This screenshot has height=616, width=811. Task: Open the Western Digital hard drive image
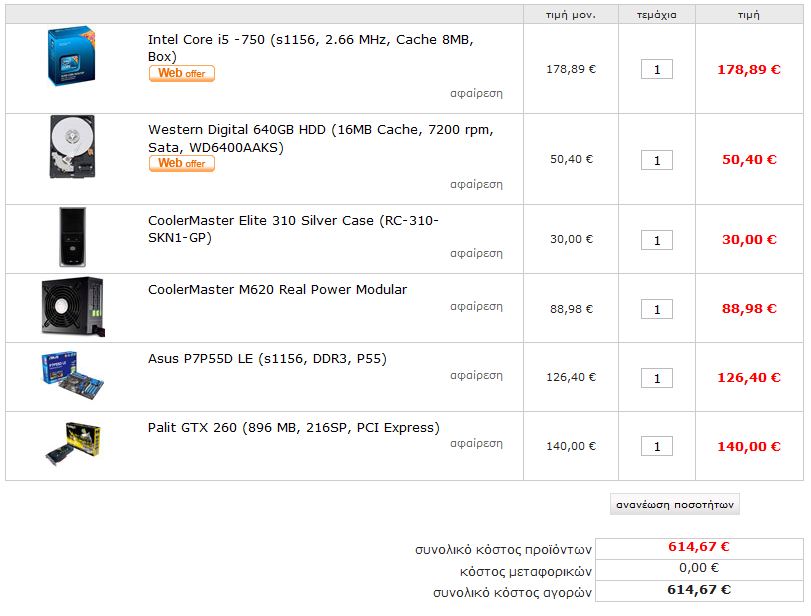[x=72, y=147]
